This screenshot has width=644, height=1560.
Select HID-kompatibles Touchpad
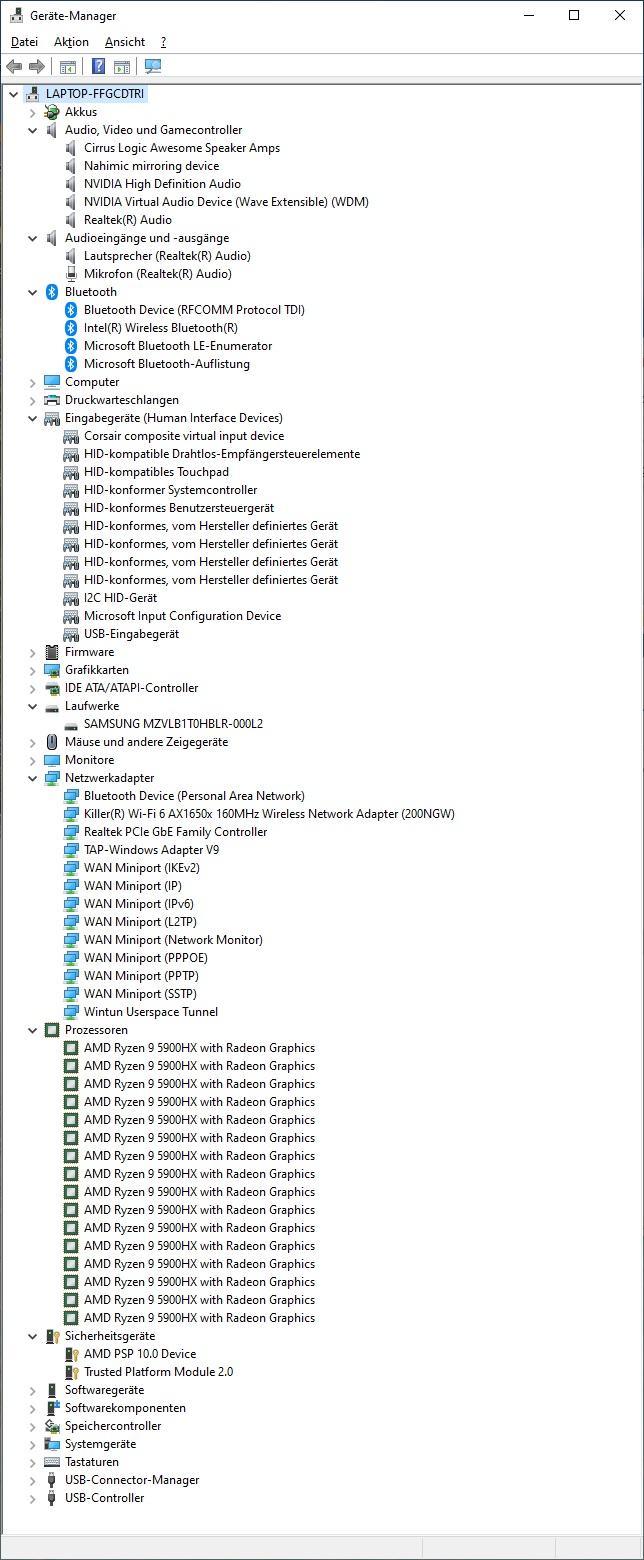click(x=156, y=472)
